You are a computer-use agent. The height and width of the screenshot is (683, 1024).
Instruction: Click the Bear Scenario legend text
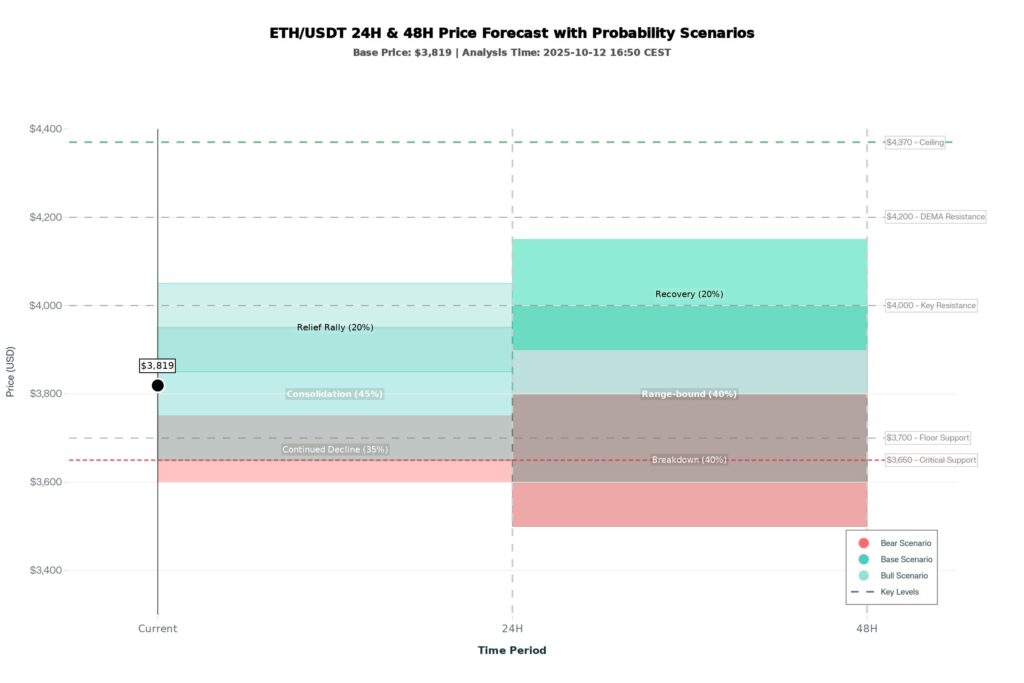[906, 543]
